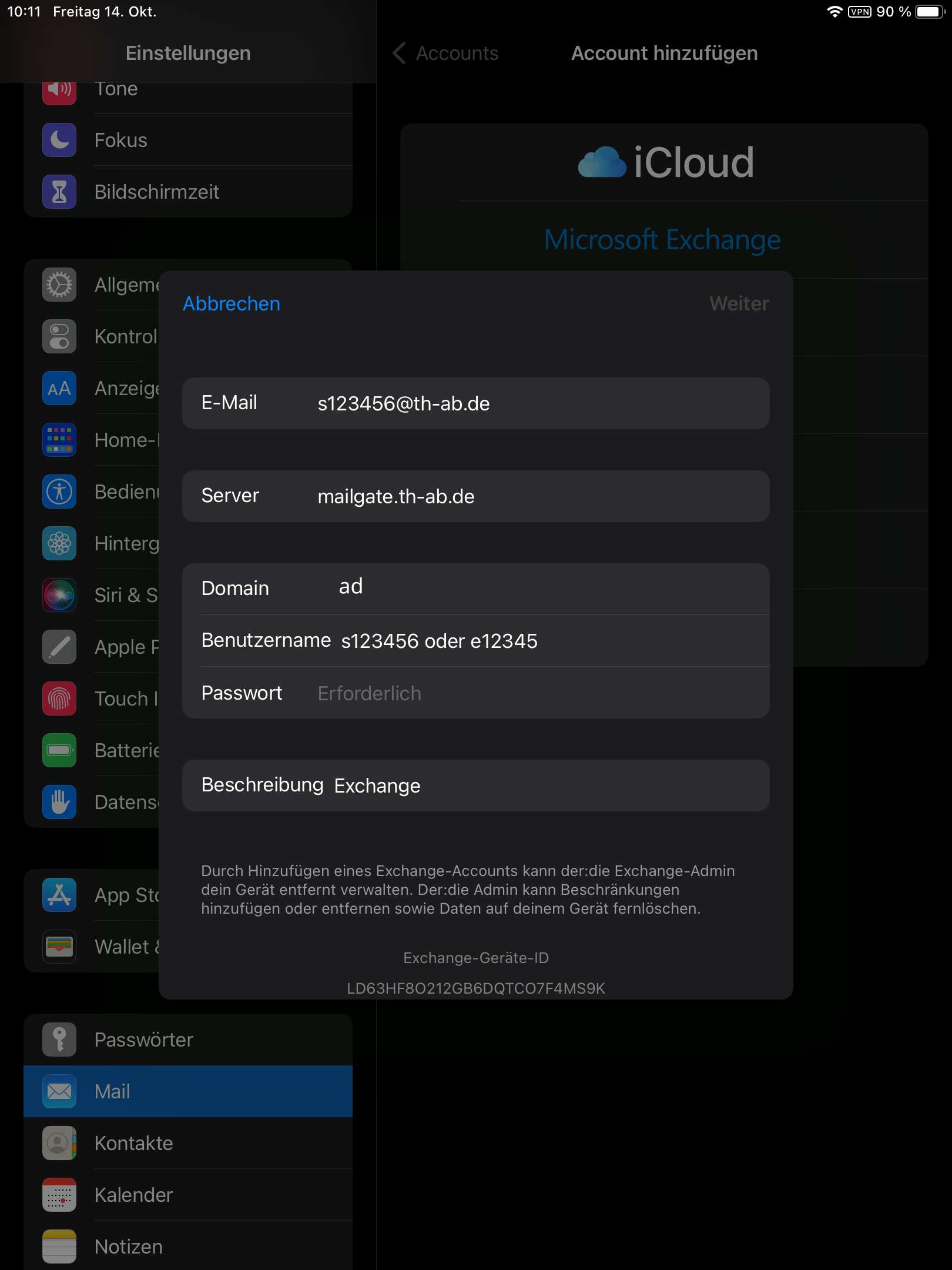Screen dimensions: 952x1270
Task: Open the Apple Pencil icon
Action: coord(59,647)
